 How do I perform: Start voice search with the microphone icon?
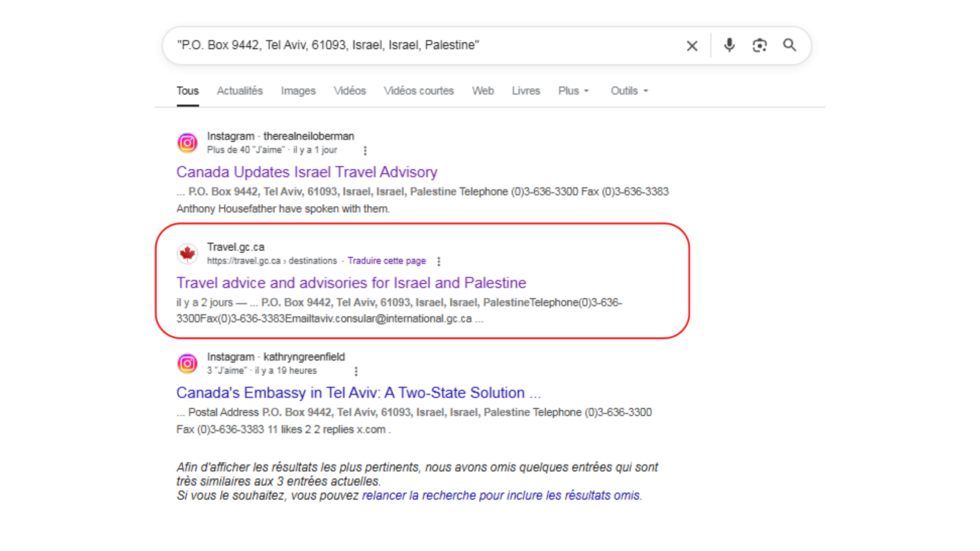729,45
